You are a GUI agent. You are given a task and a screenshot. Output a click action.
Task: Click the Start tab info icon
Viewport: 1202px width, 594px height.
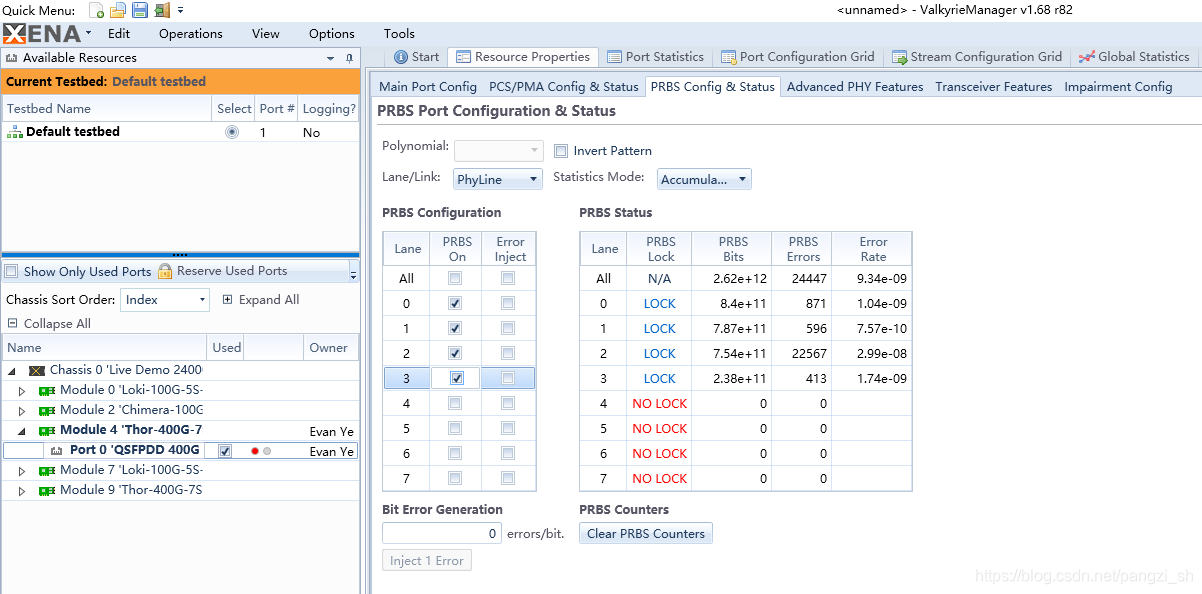(401, 57)
